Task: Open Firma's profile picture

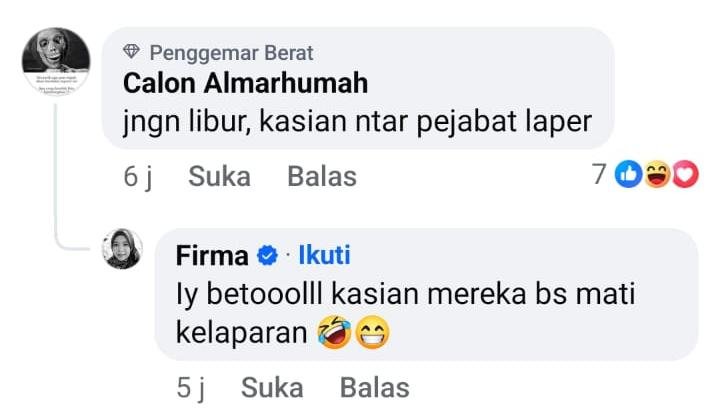Action: 122,248
